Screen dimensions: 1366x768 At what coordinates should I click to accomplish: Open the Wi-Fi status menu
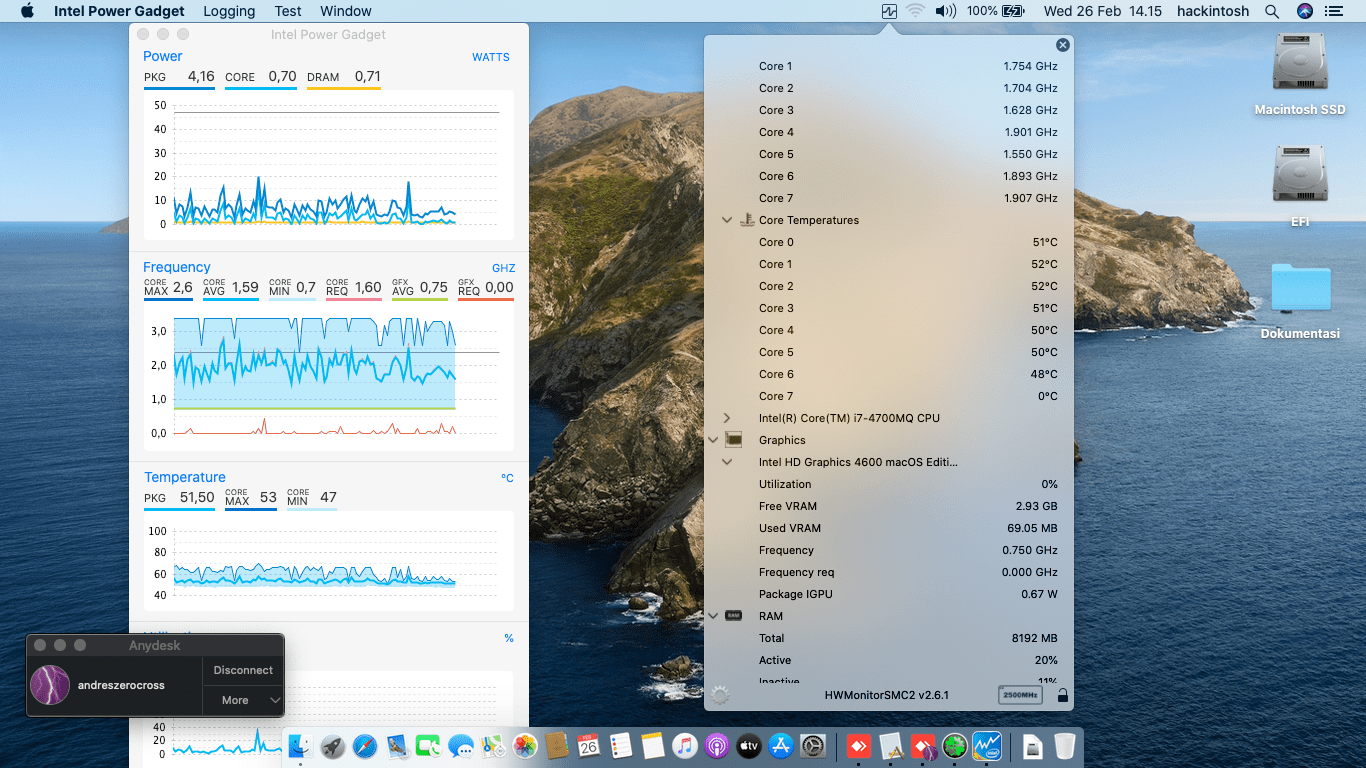[915, 11]
